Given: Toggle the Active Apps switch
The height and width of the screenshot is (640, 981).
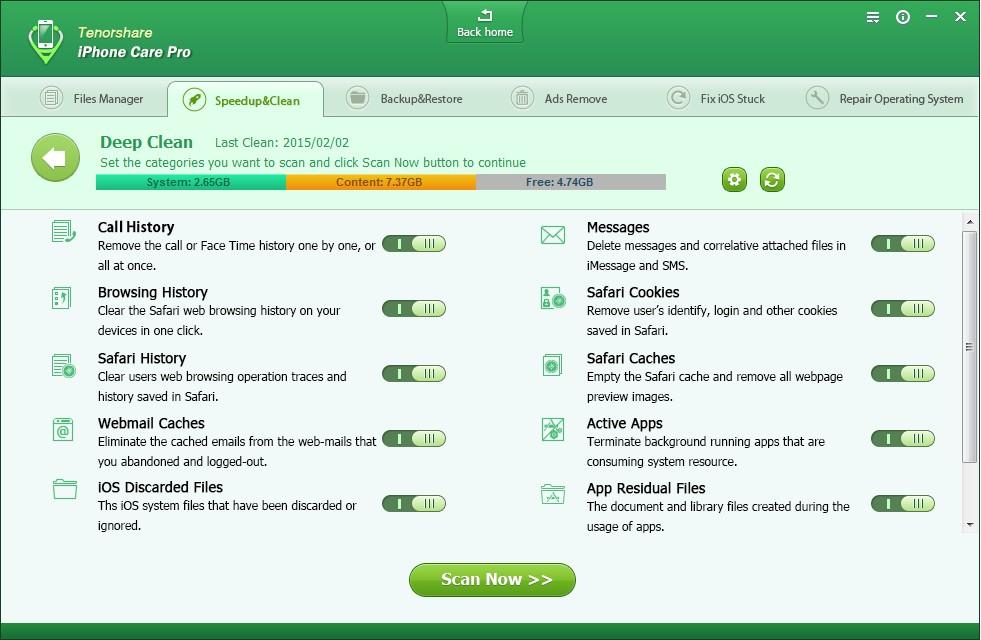Looking at the screenshot, I should [x=903, y=439].
